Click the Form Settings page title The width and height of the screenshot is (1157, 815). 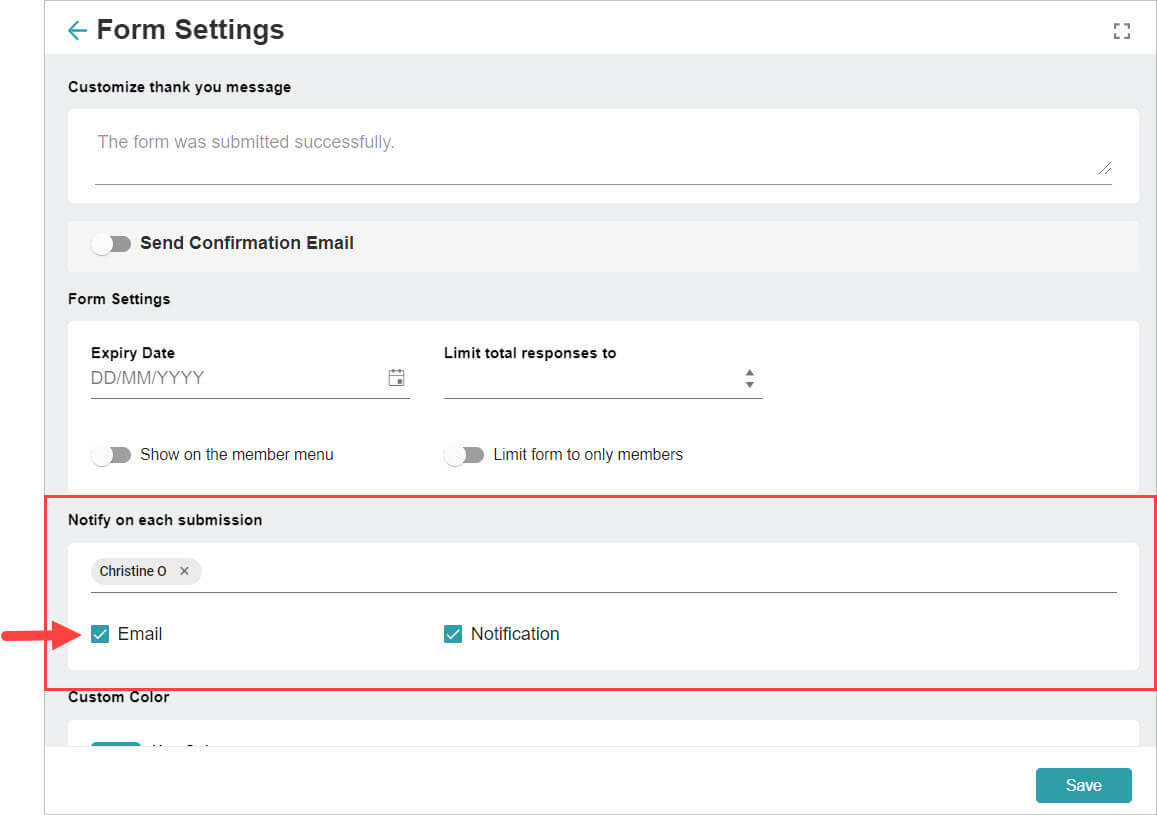(x=190, y=30)
